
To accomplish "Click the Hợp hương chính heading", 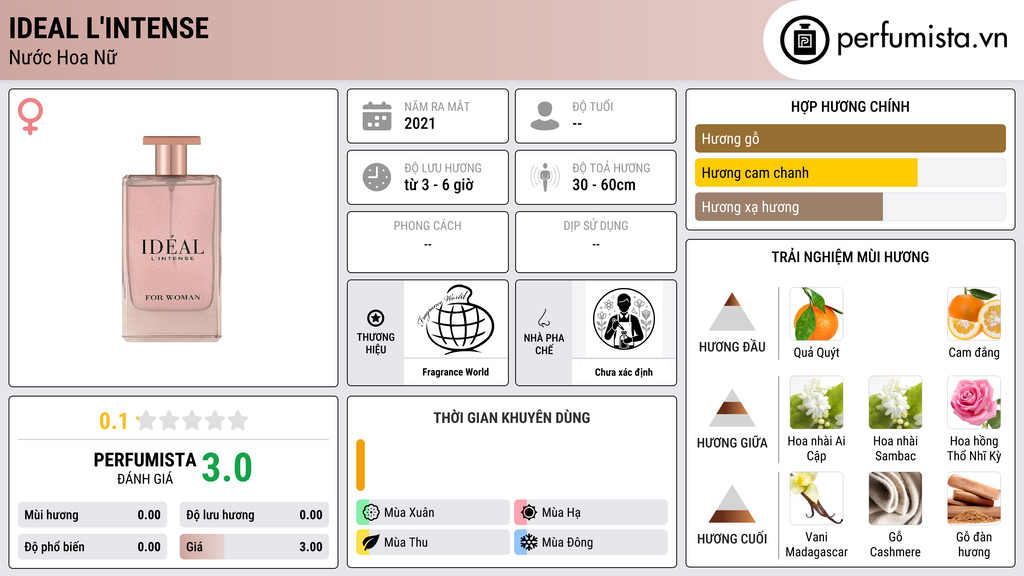I will (850, 106).
